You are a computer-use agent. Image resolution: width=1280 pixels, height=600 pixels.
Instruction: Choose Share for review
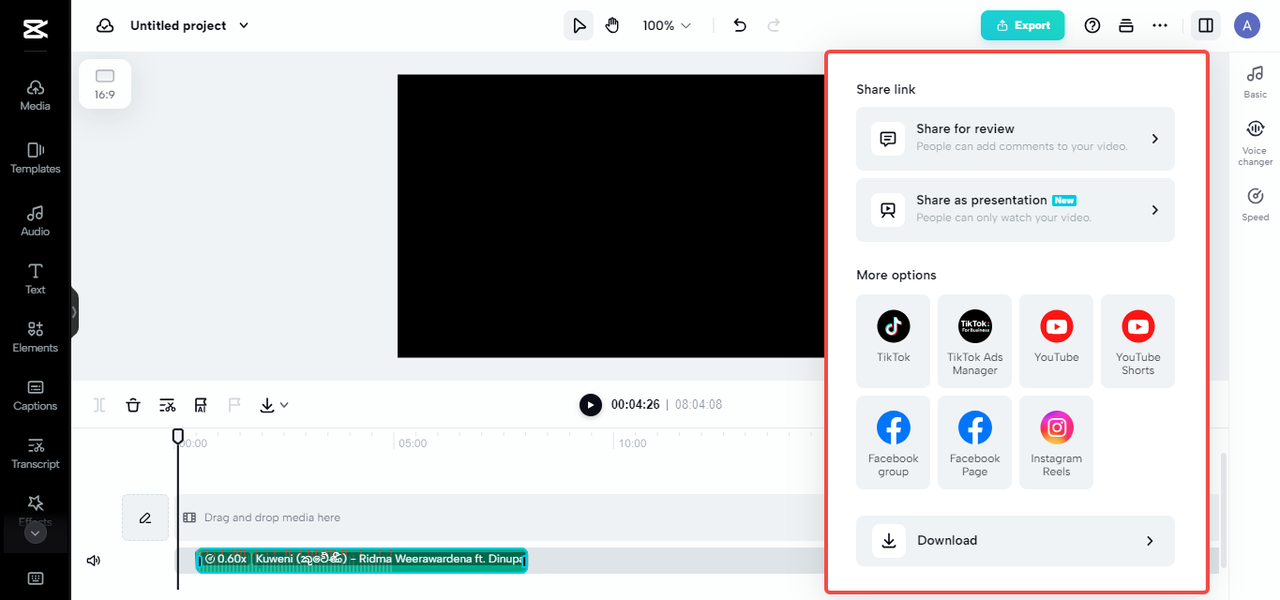click(1015, 138)
